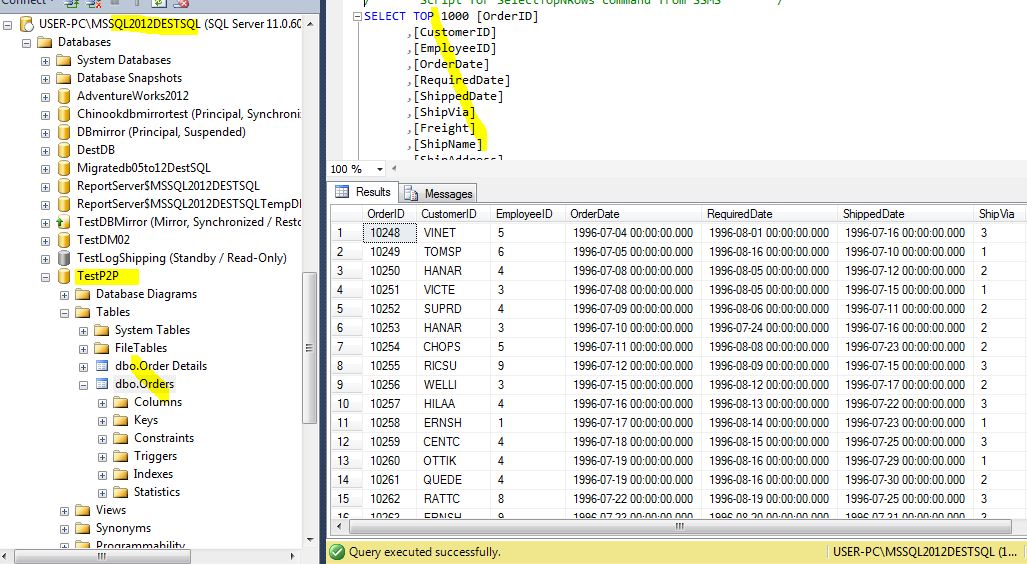Click the results grid select-all corner cell

346,214
